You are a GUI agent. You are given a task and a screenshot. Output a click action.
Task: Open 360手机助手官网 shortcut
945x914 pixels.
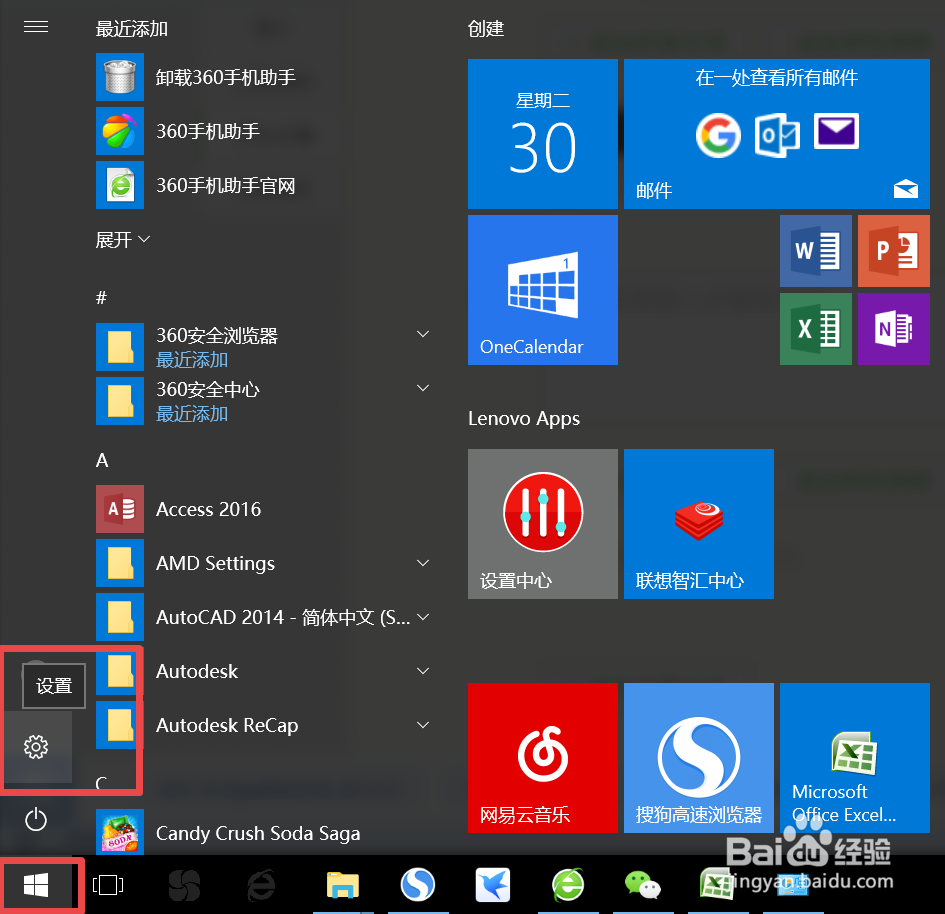265,185
